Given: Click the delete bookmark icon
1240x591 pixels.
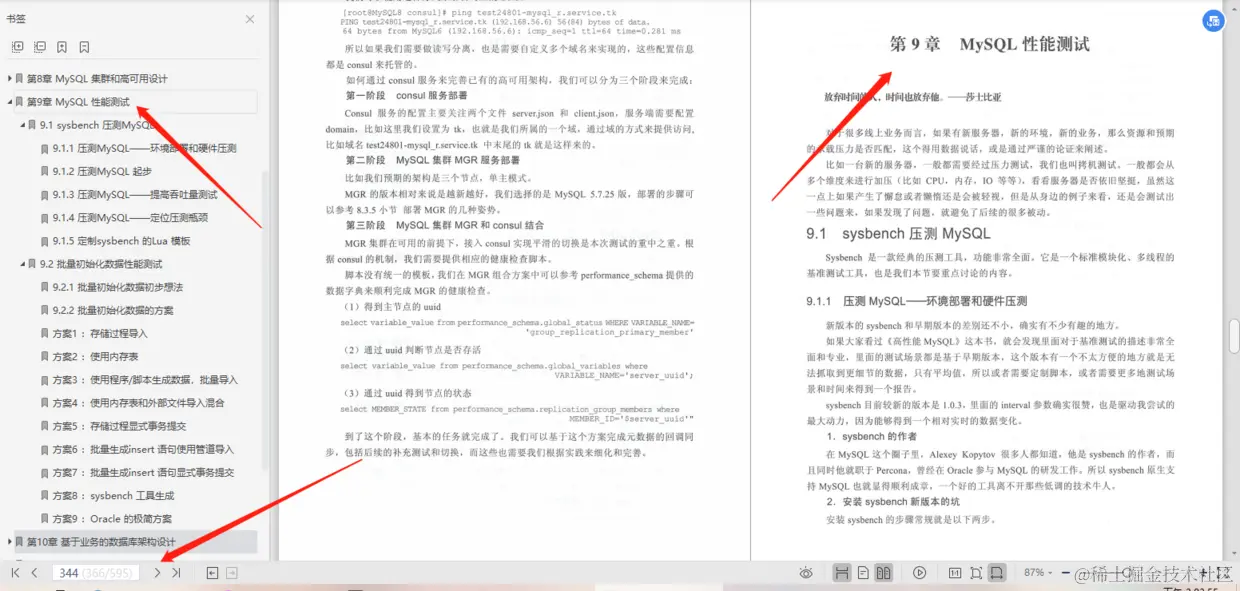Looking at the screenshot, I should 84,47.
